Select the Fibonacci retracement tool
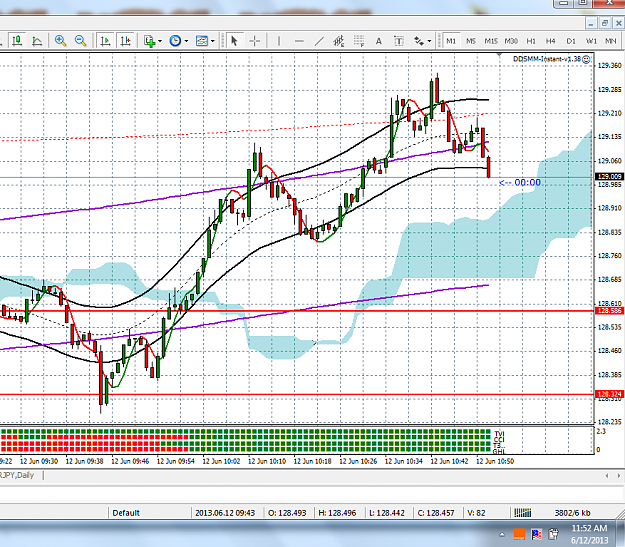 359,41
